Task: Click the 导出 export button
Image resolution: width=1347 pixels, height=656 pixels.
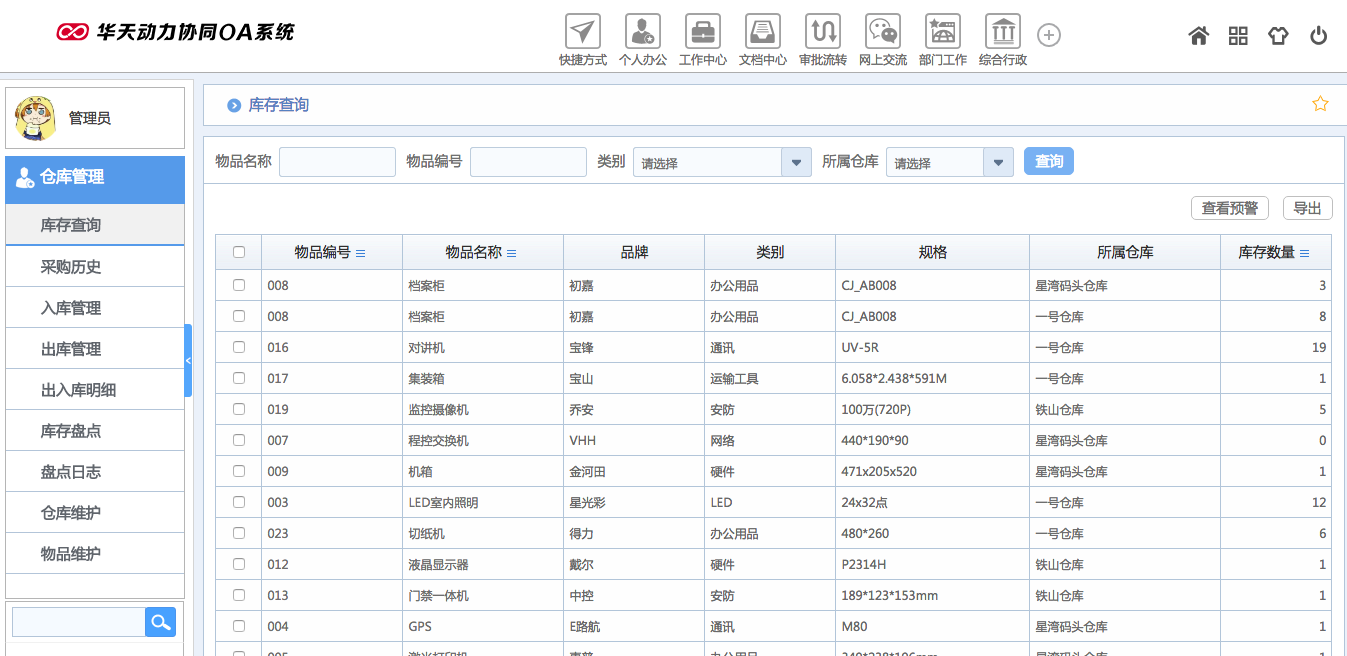Action: tap(1307, 208)
